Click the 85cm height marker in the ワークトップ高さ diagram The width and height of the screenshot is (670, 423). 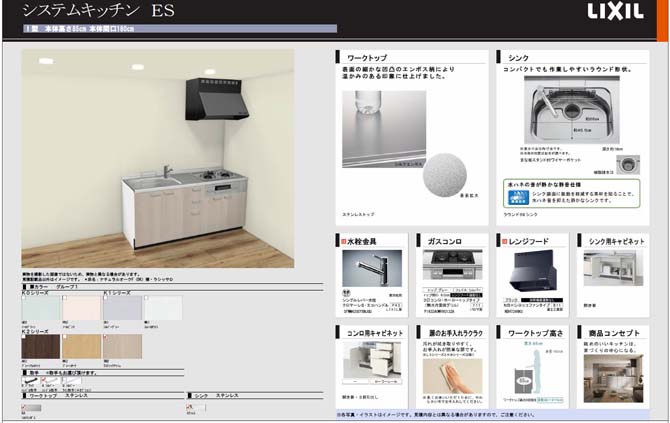click(x=523, y=380)
